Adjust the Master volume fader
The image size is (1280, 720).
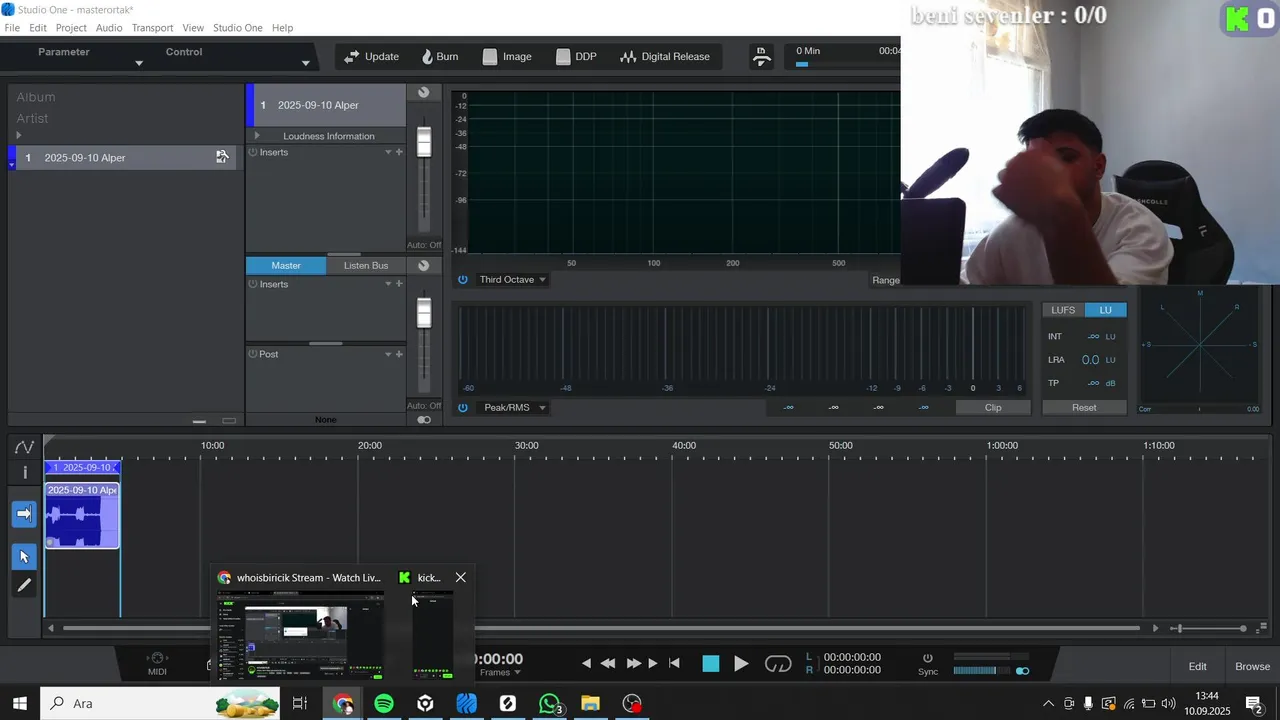click(x=424, y=313)
